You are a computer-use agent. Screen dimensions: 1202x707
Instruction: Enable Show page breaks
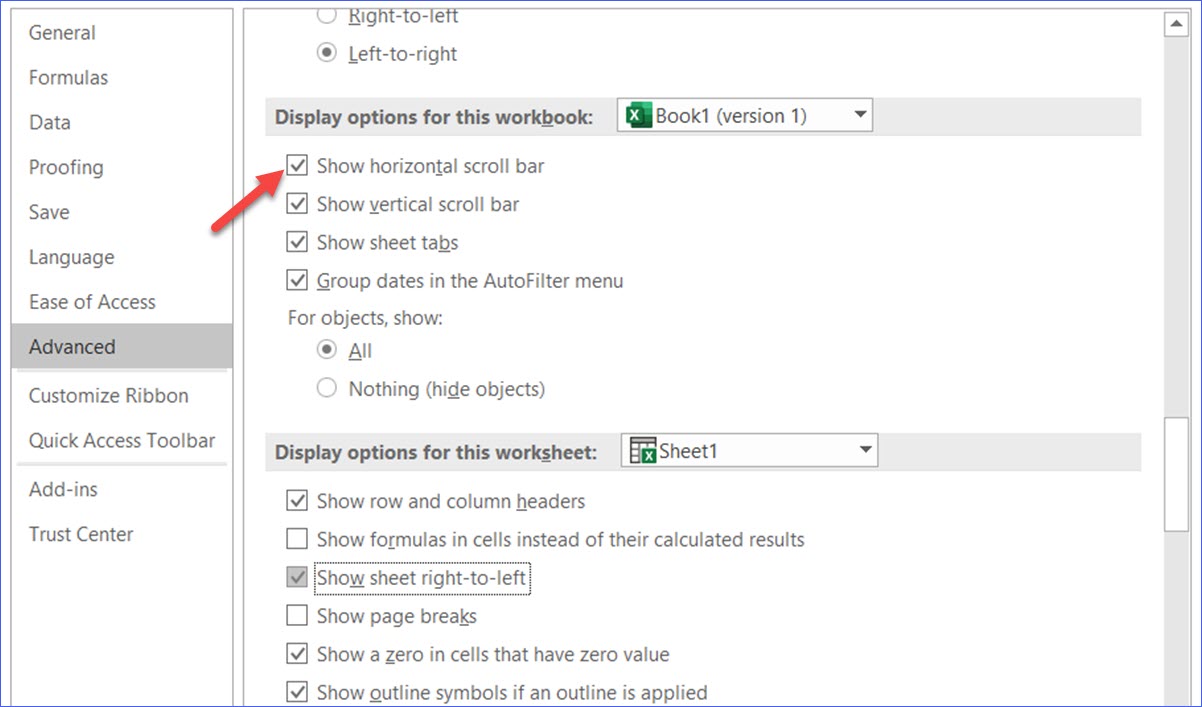click(x=297, y=615)
